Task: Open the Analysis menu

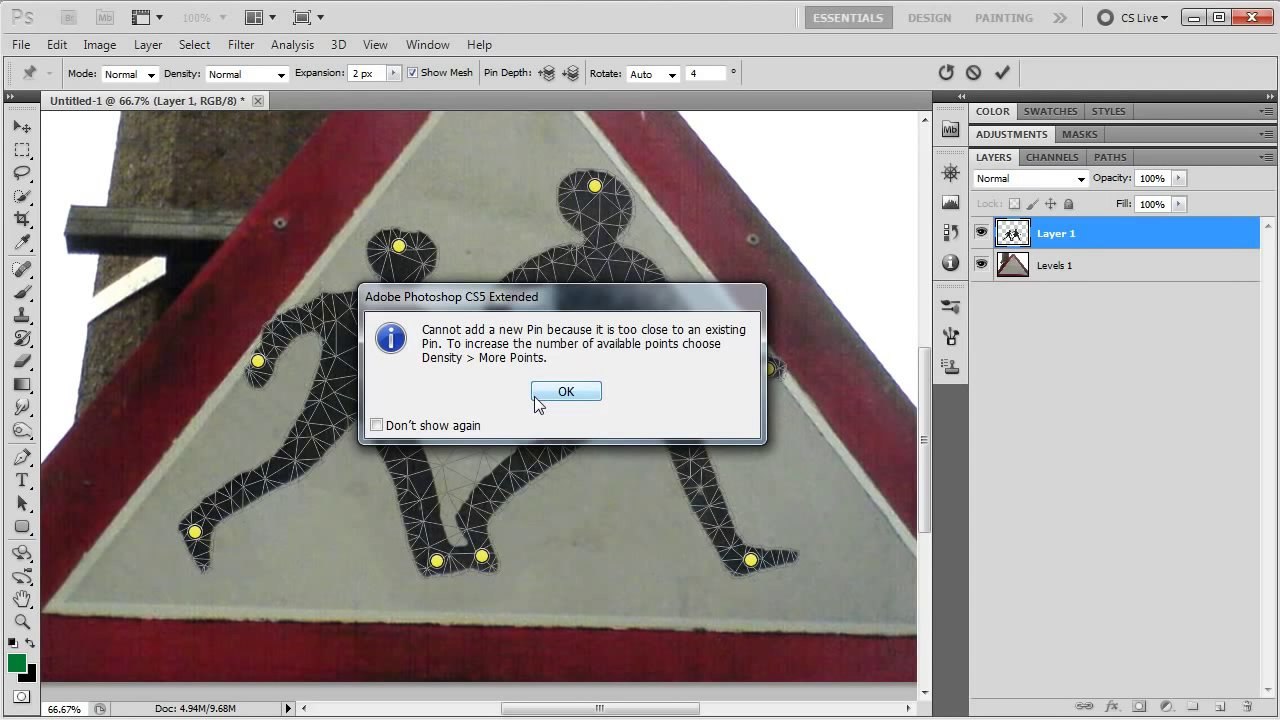Action: (292, 45)
